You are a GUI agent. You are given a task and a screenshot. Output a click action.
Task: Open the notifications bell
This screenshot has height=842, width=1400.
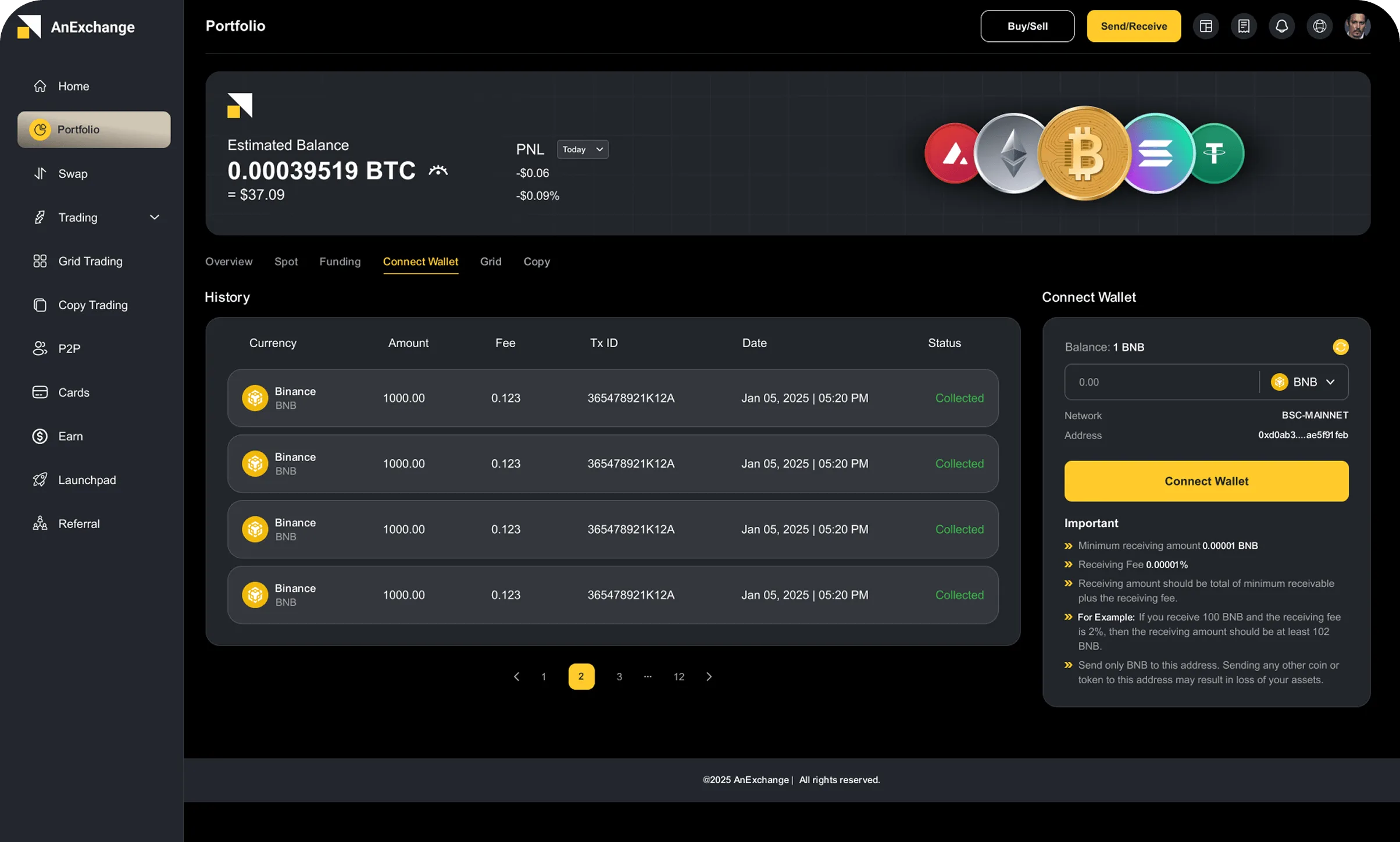1281,26
